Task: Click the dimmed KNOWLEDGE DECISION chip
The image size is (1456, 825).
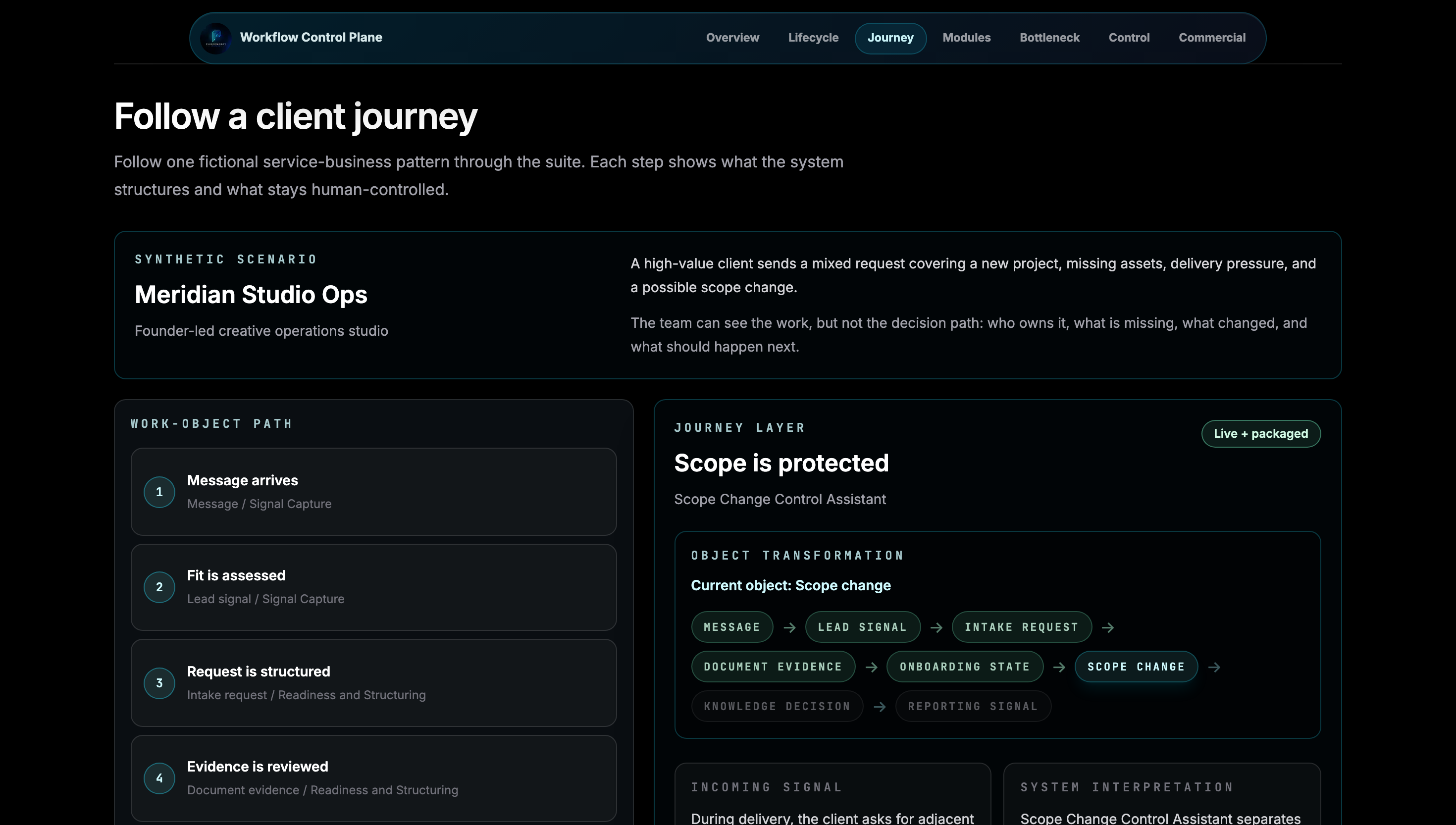Action: [x=777, y=706]
